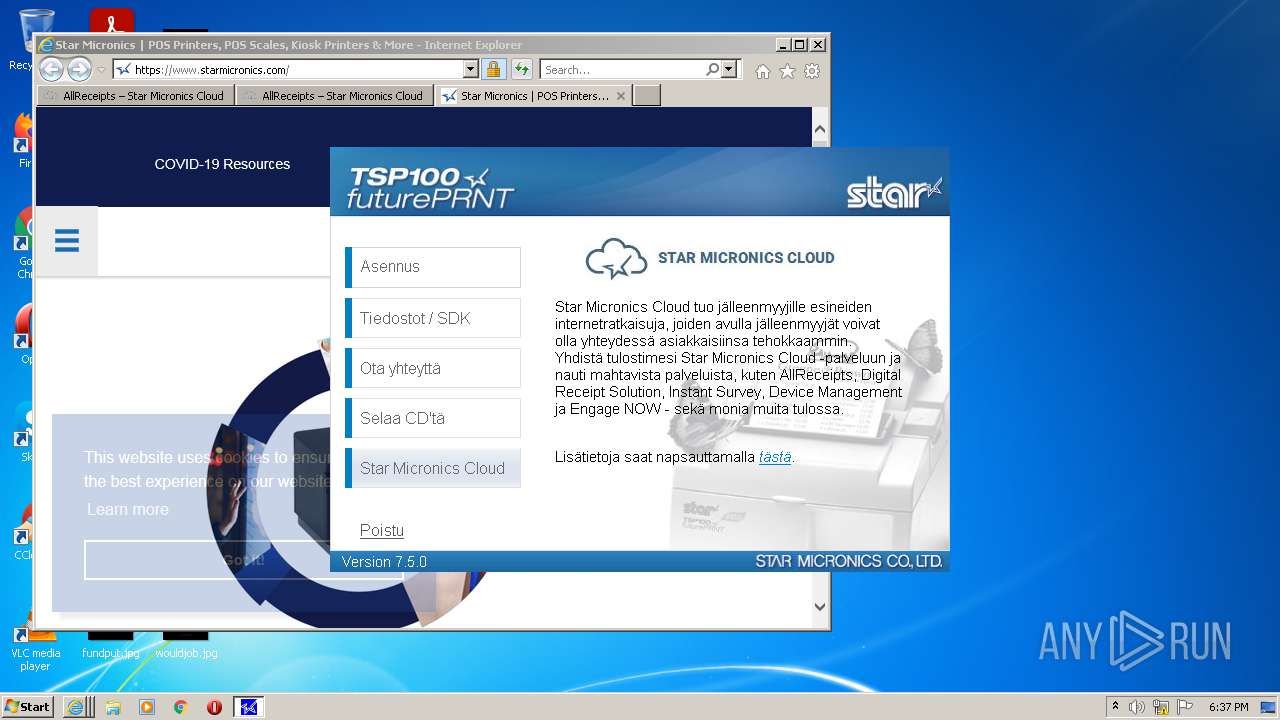Click the IE search box
Image resolution: width=1280 pixels, height=720 pixels.
(622, 70)
